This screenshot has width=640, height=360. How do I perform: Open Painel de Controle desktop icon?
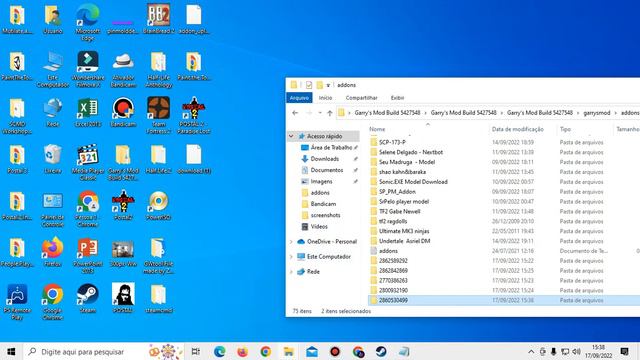click(x=53, y=209)
